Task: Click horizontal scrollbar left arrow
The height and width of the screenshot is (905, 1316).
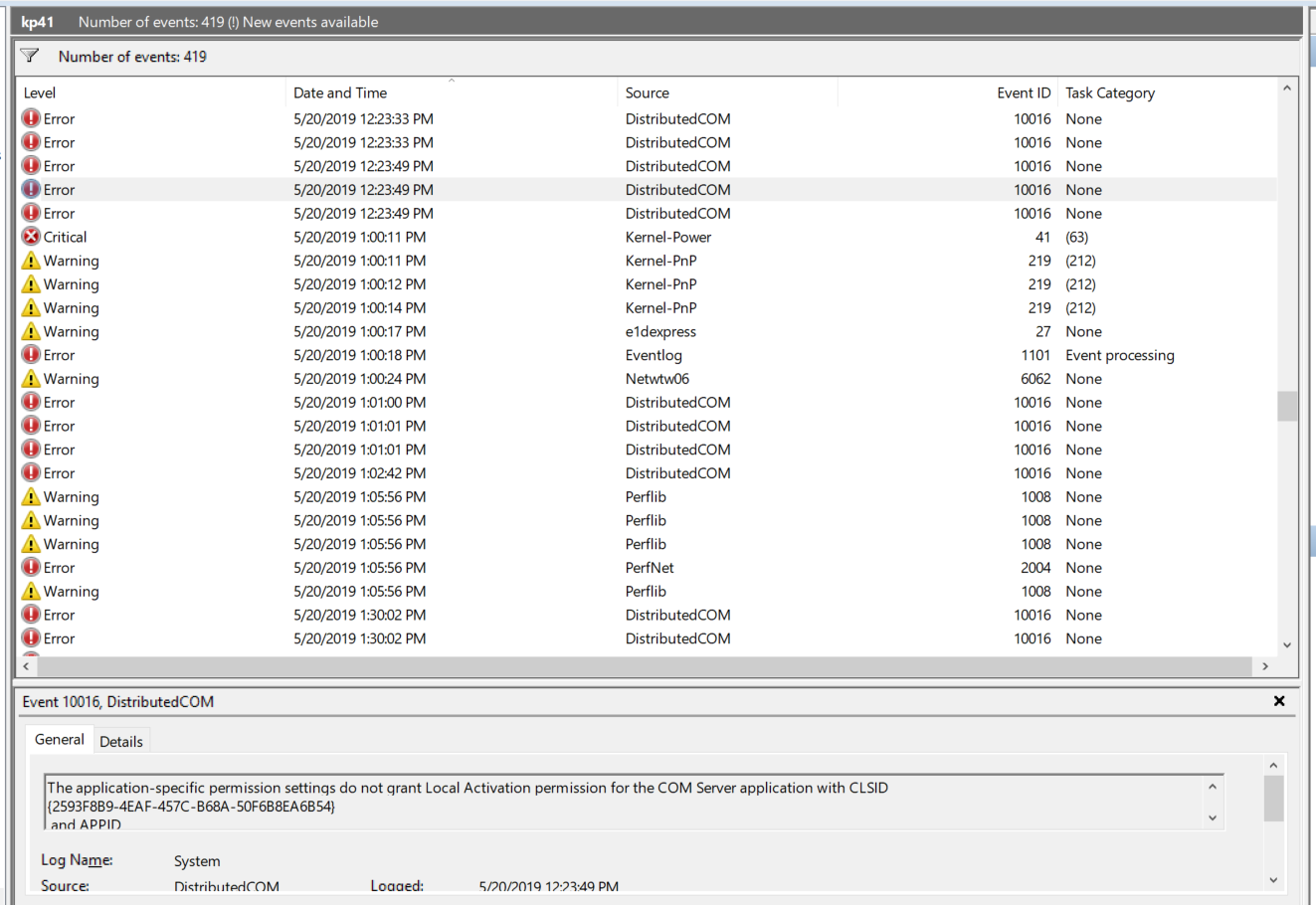Action: pos(26,666)
